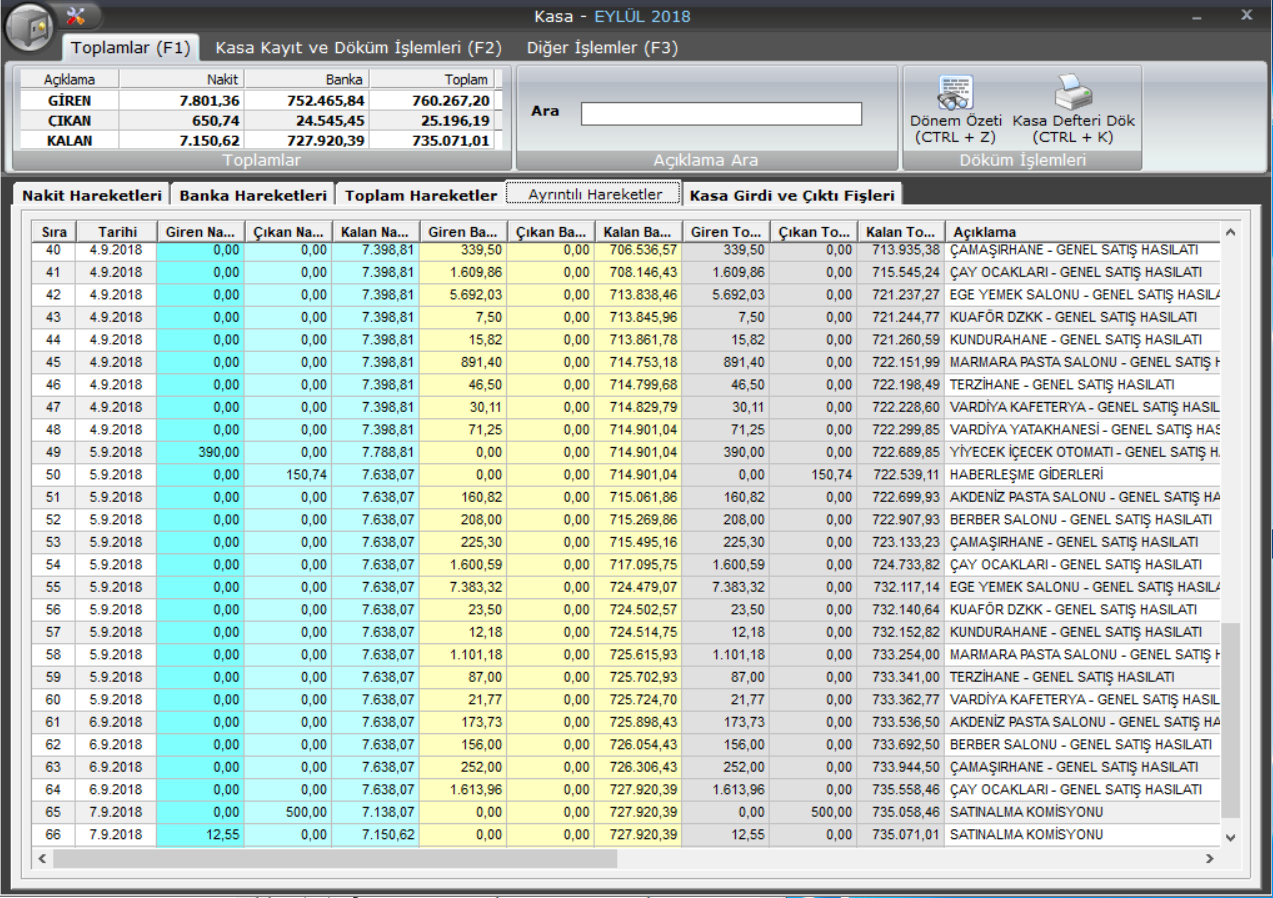1273x898 pixels.
Task: Switch to Kasa Kayıt ve Döküm İşlemleri tab
Action: point(358,47)
